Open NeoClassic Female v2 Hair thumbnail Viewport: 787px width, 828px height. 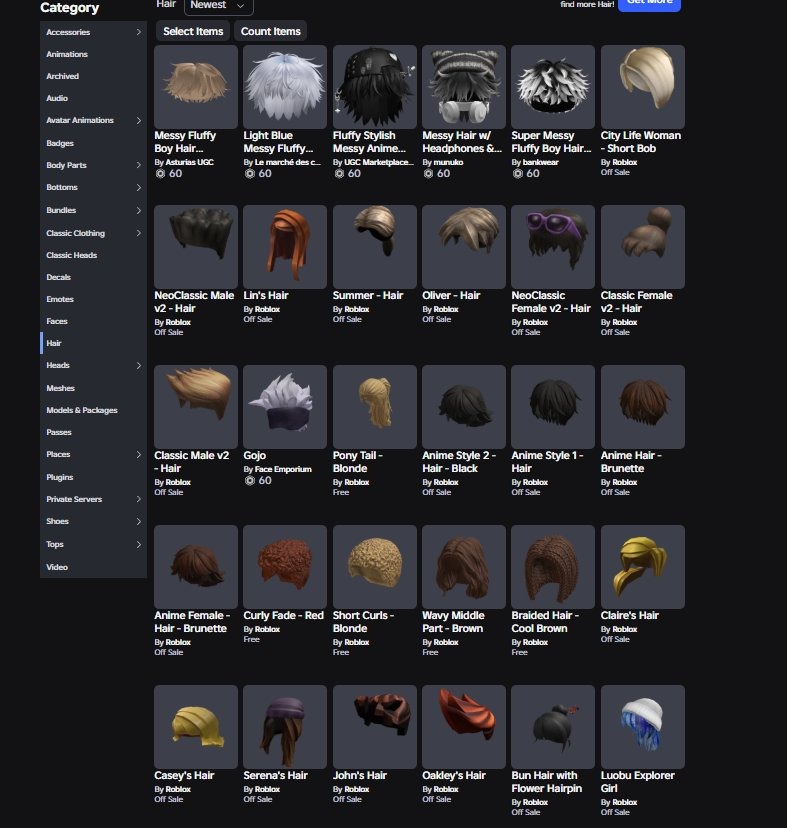553,247
